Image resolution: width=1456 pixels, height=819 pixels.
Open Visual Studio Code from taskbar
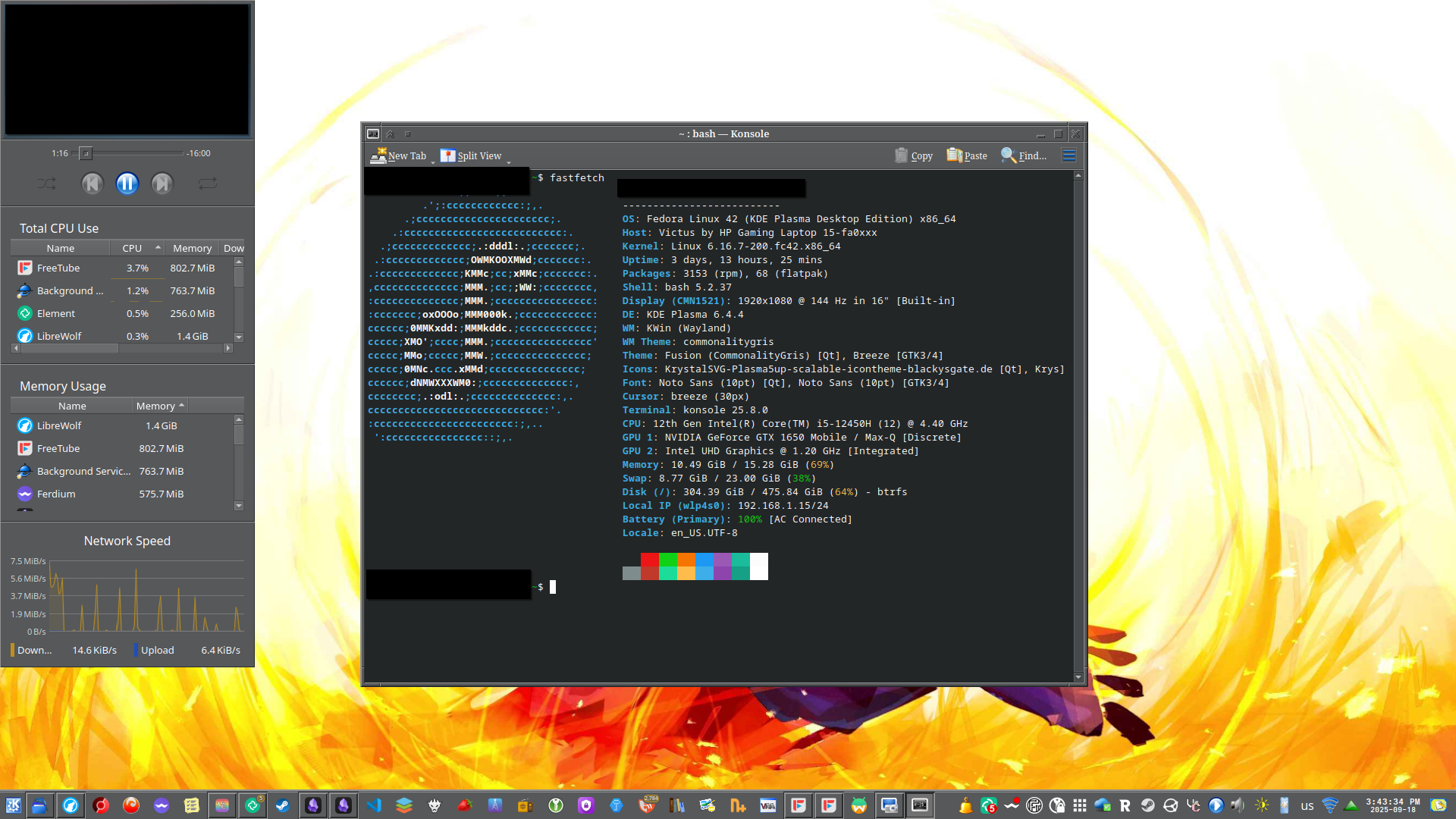(x=374, y=805)
